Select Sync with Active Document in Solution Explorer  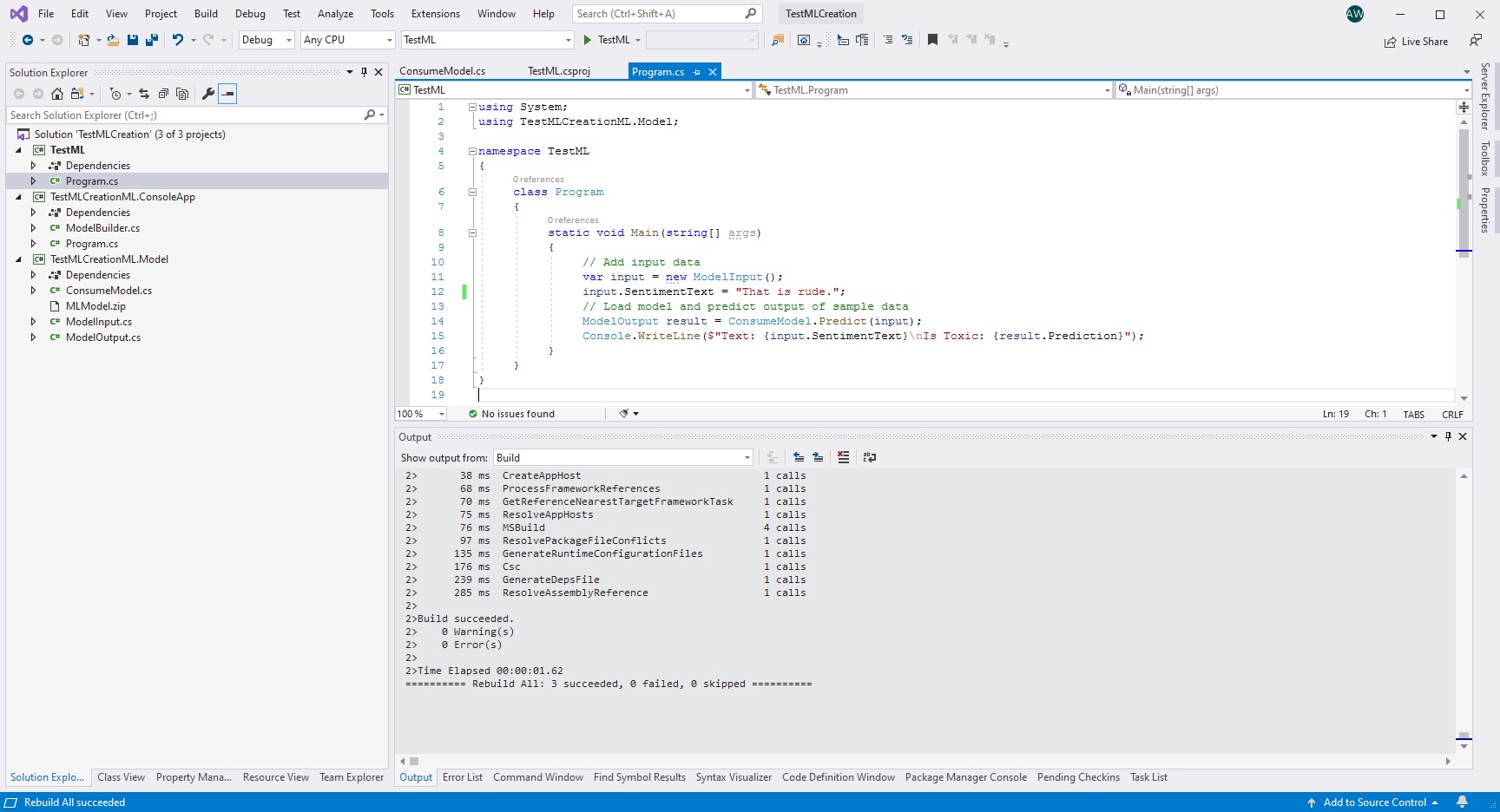(x=143, y=94)
